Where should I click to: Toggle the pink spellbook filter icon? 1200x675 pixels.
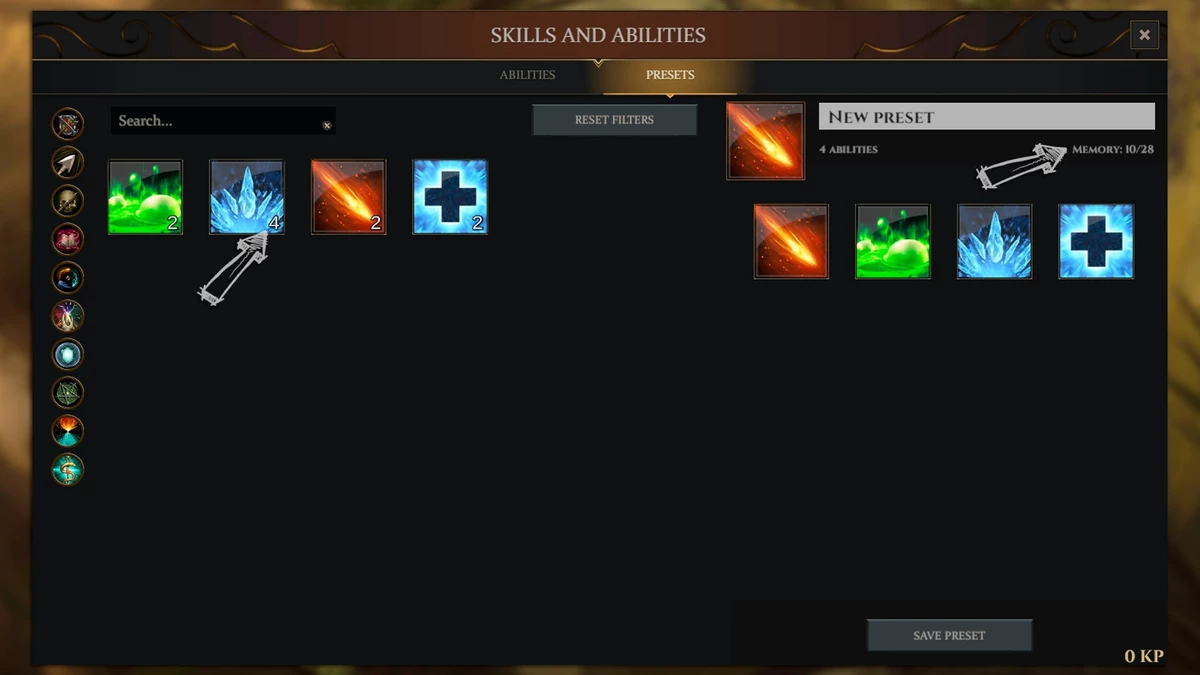[x=68, y=239]
